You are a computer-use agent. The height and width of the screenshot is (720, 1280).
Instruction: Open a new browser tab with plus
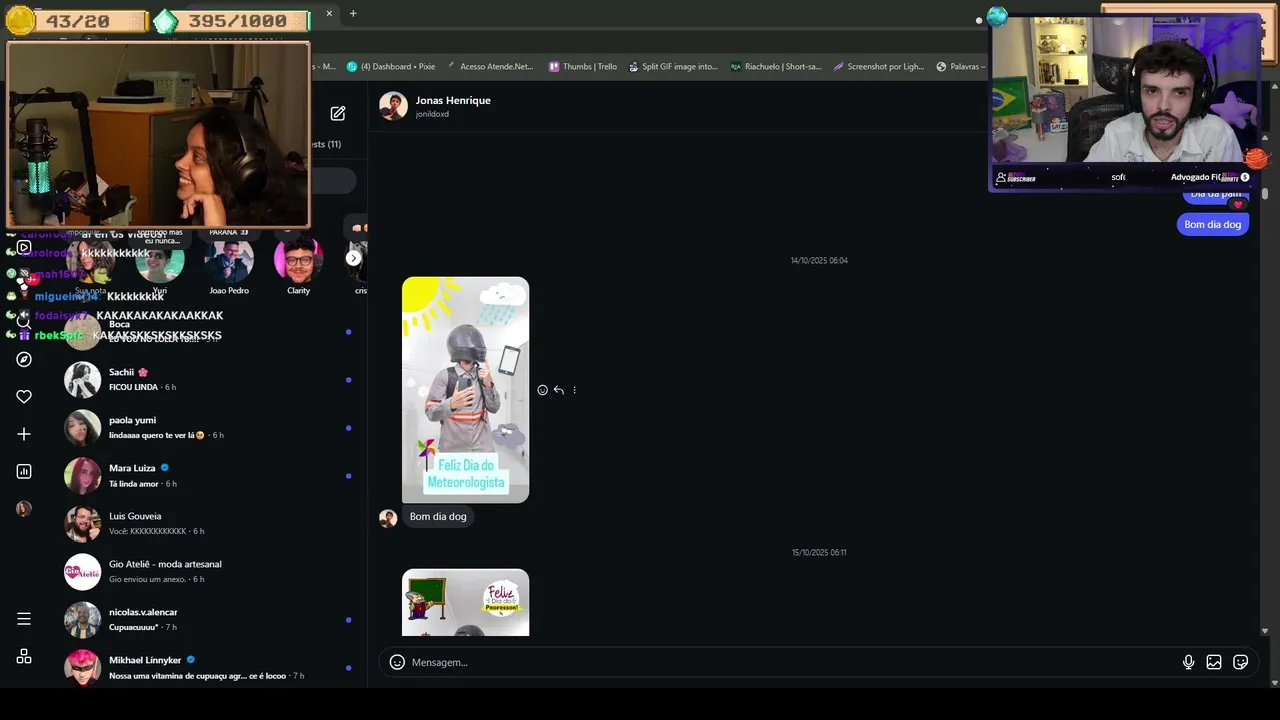point(353,13)
